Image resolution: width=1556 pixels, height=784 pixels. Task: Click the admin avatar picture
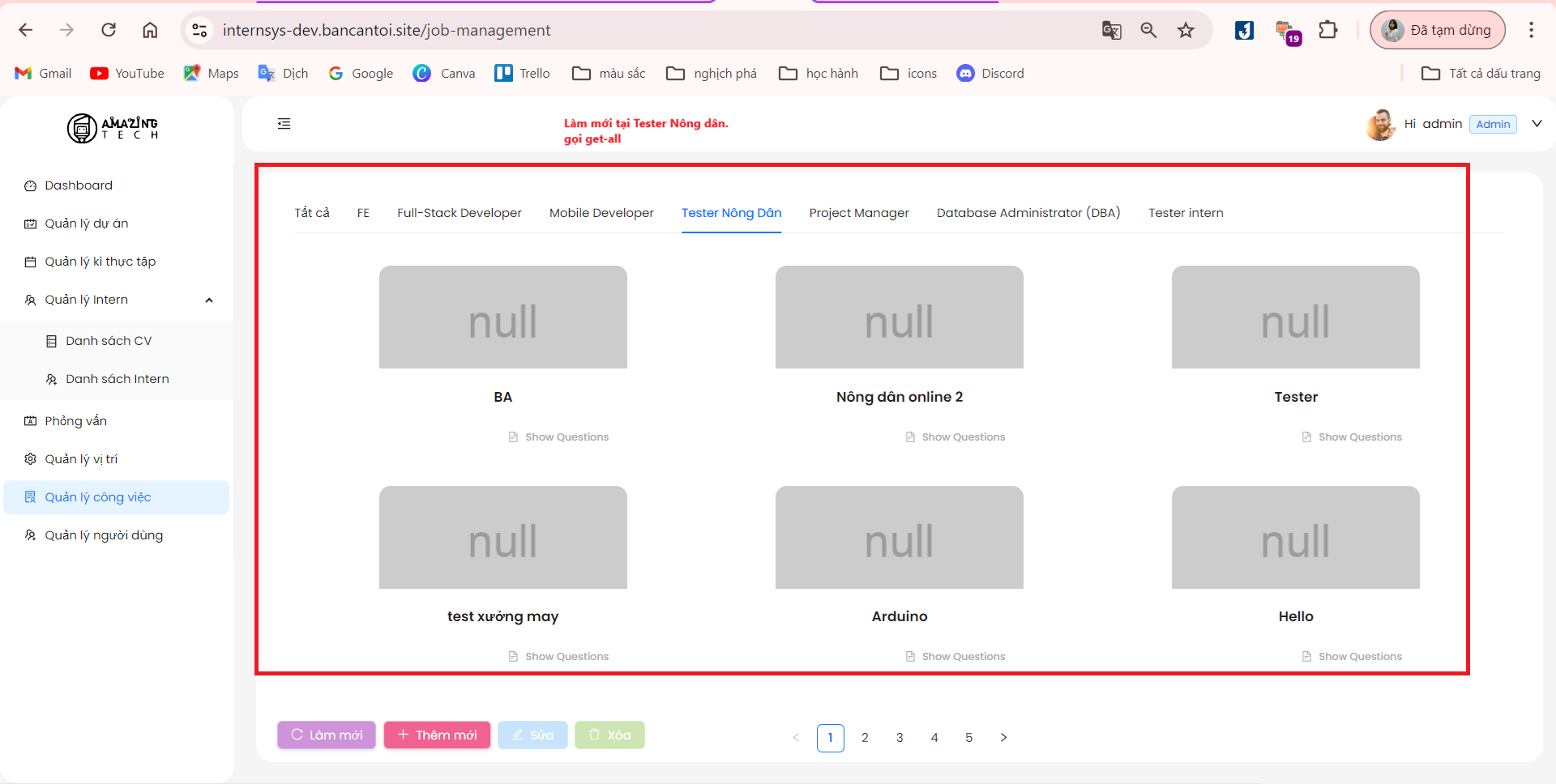[1380, 125]
